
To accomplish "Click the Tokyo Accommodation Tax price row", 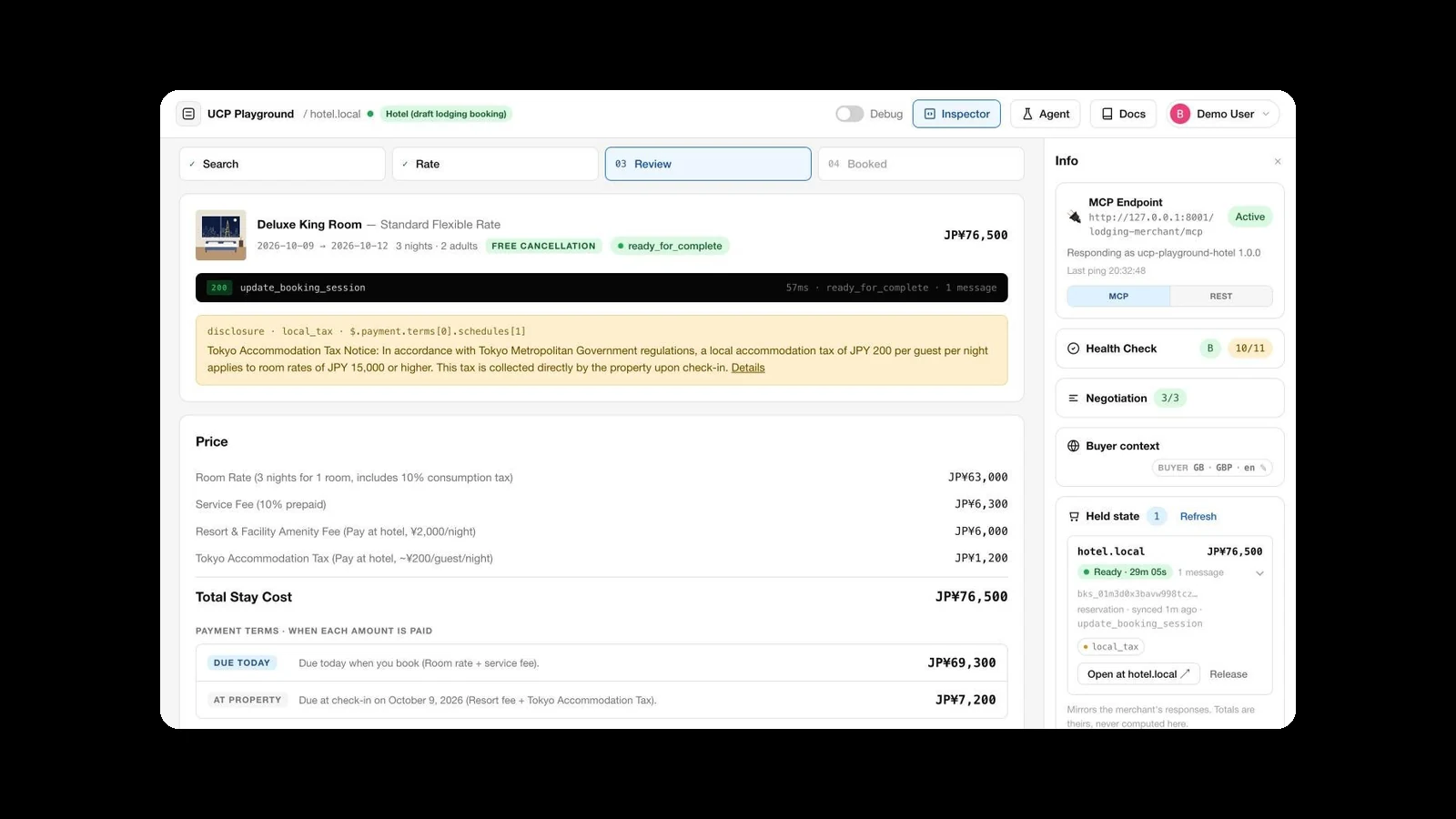I will pyautogui.click(x=602, y=559).
